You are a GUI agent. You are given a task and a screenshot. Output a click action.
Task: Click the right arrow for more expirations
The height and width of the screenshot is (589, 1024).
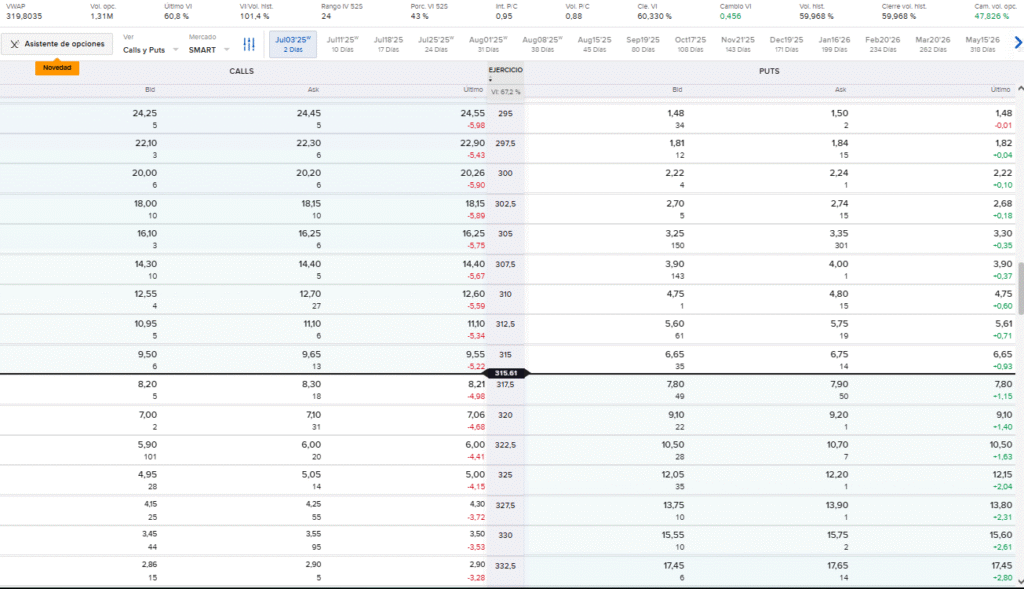(1018, 44)
